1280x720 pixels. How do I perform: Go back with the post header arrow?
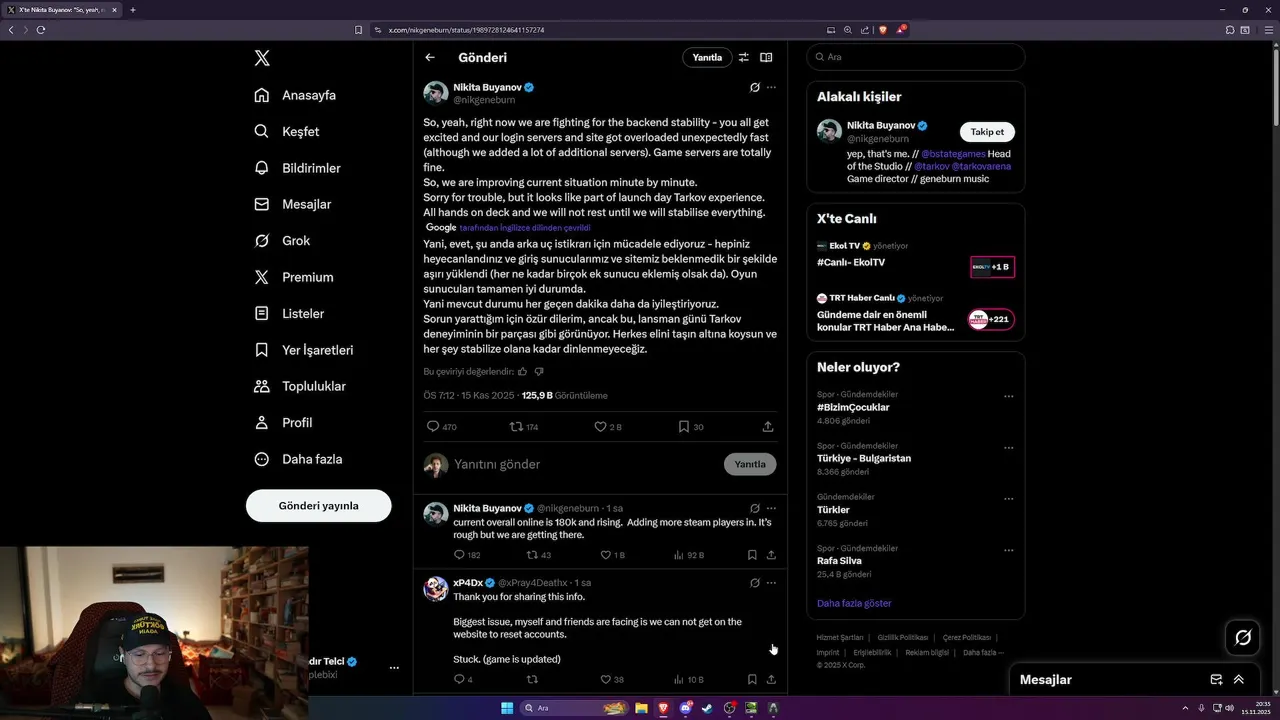430,57
